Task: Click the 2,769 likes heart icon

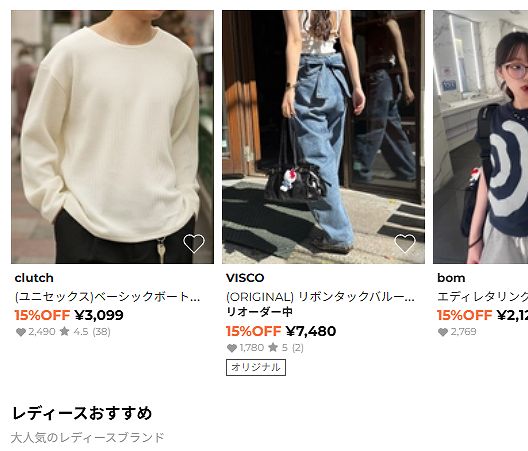Action: [x=443, y=332]
